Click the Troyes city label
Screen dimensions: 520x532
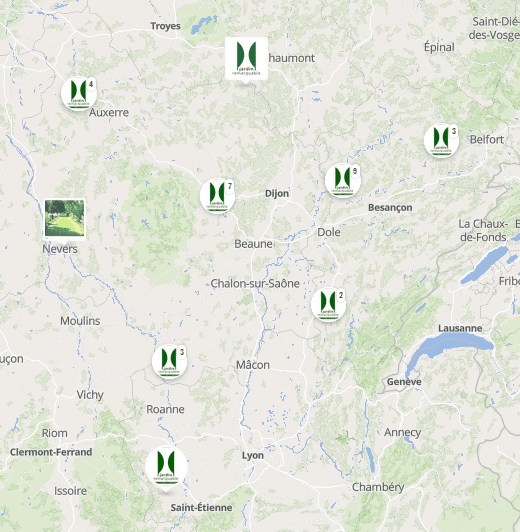pyautogui.click(x=165, y=26)
